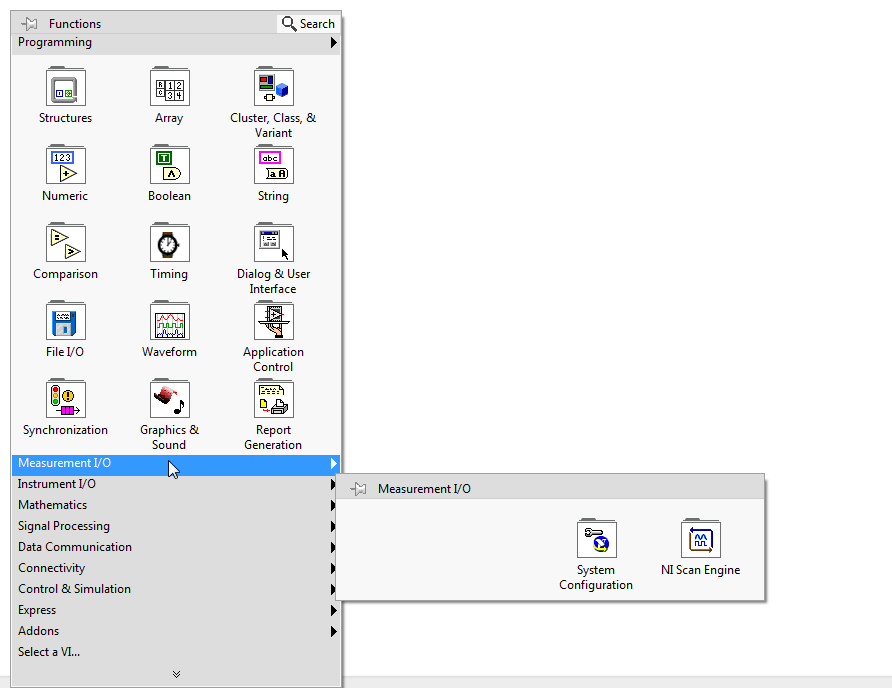Select the Measurement I/O category

176,464
